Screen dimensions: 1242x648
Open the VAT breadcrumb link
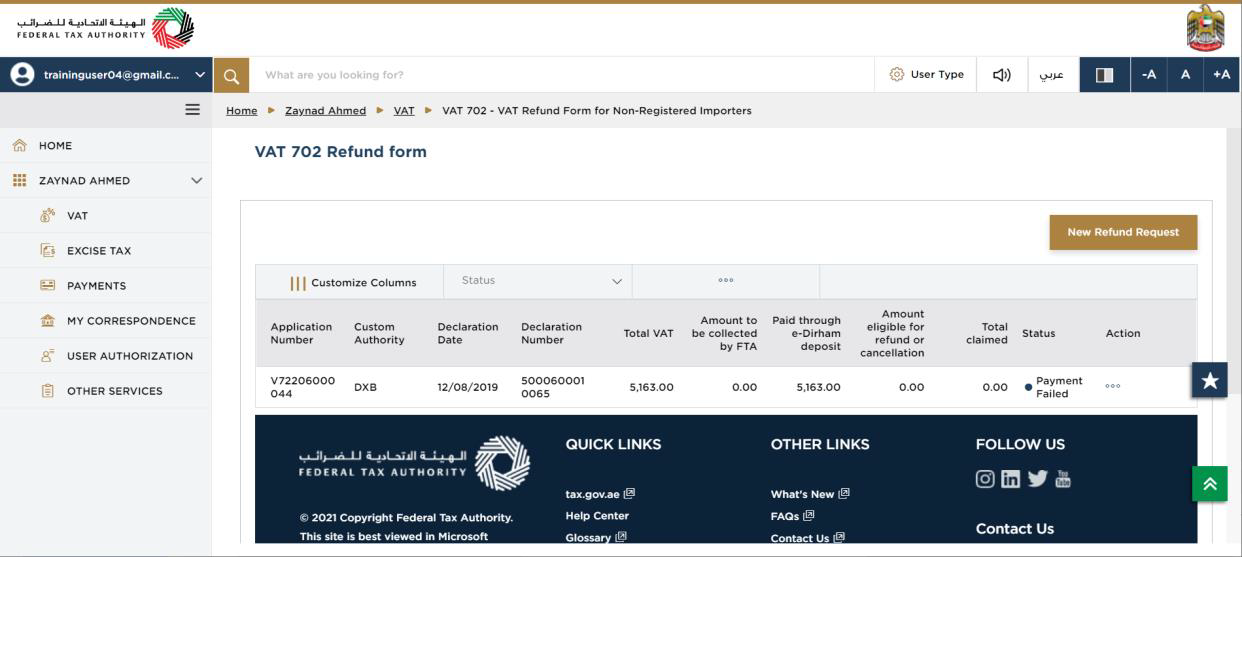click(x=404, y=111)
